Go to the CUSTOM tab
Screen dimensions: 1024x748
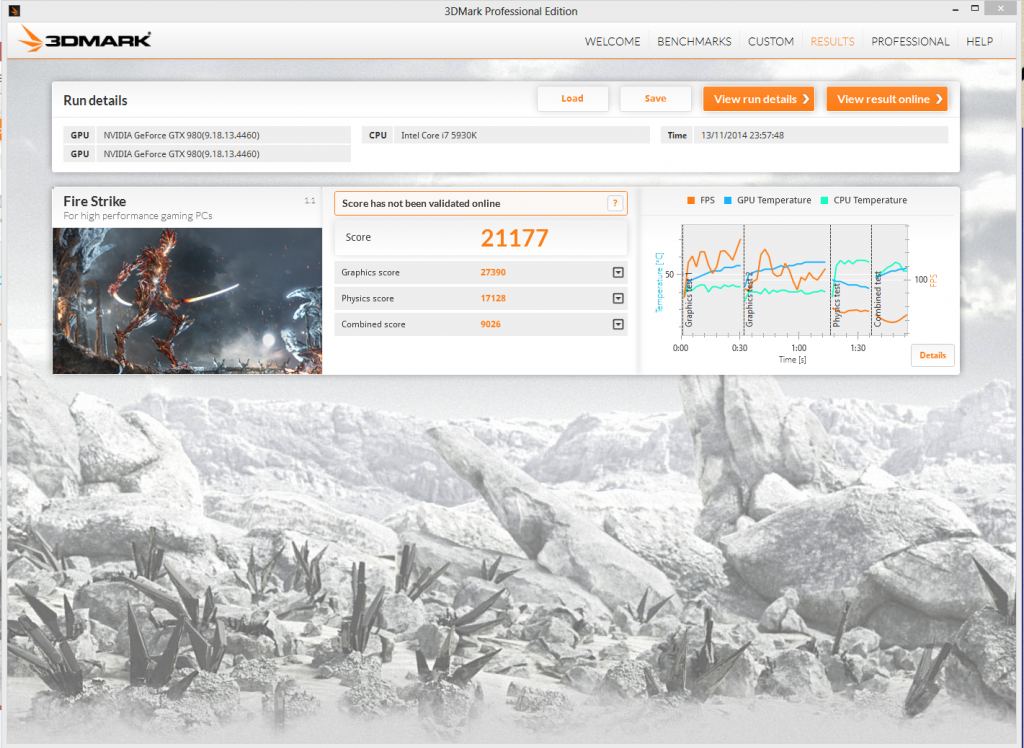click(x=771, y=41)
